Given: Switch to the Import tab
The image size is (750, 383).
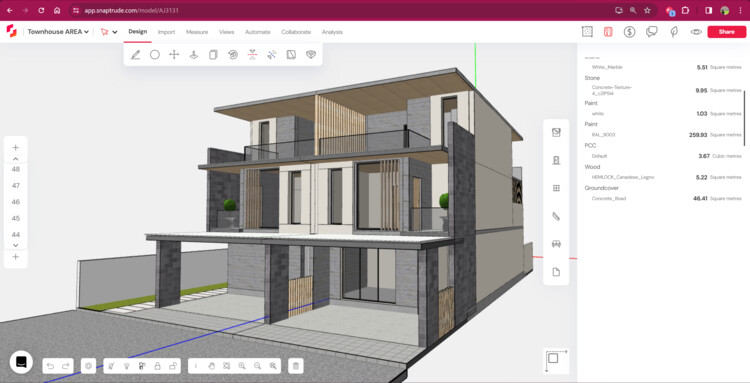Looking at the screenshot, I should click(x=166, y=32).
